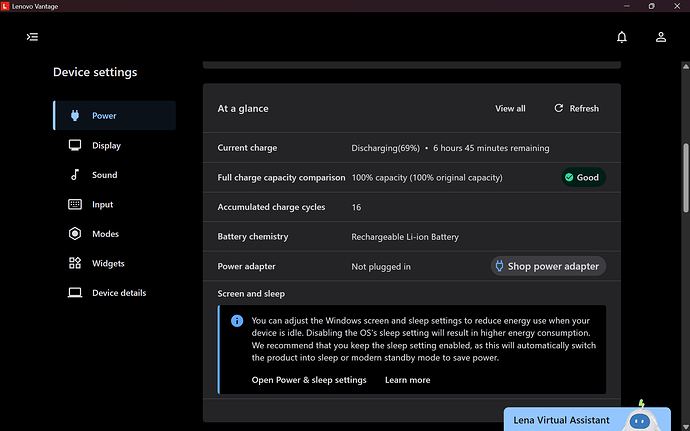Switch to the Widgets section
The image size is (690, 431).
click(108, 263)
